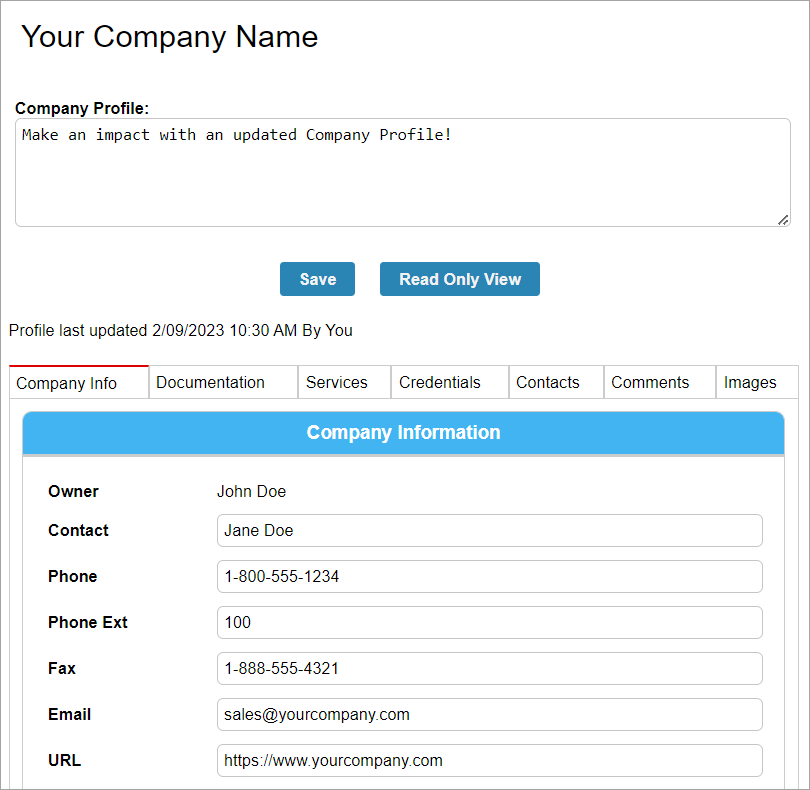
Task: Click the Company Information panel header
Action: (x=403, y=433)
